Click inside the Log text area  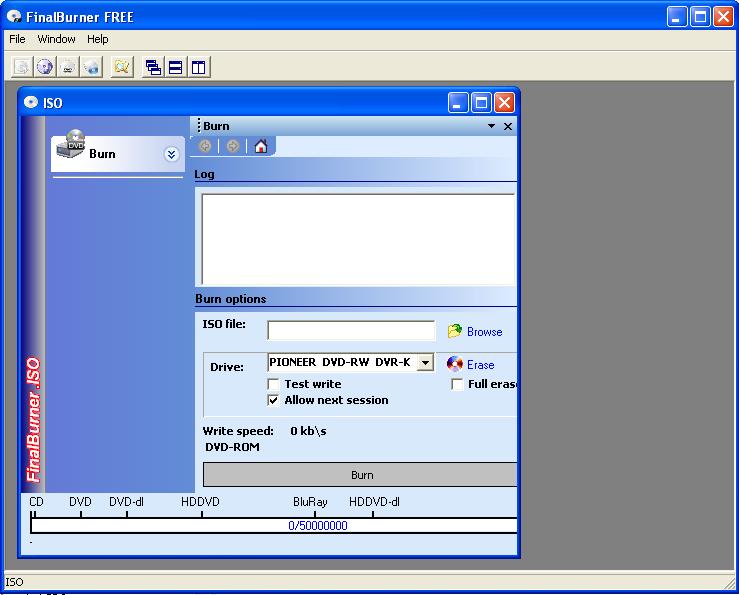pyautogui.click(x=358, y=239)
